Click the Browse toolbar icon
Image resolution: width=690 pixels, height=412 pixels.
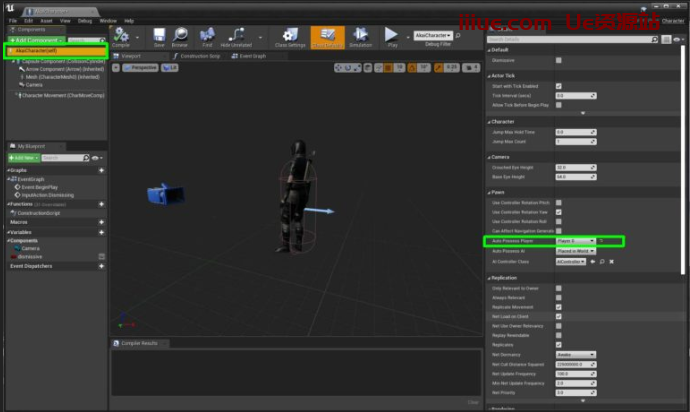pos(180,38)
